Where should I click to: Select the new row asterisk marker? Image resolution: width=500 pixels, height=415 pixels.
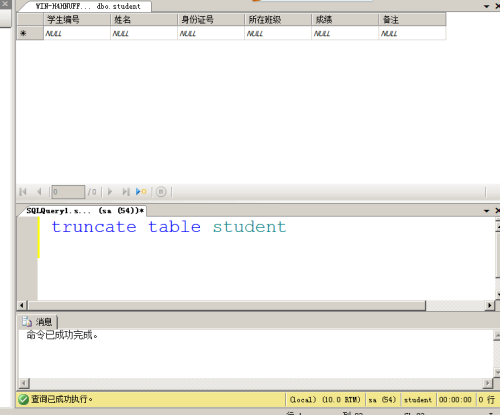coord(30,33)
